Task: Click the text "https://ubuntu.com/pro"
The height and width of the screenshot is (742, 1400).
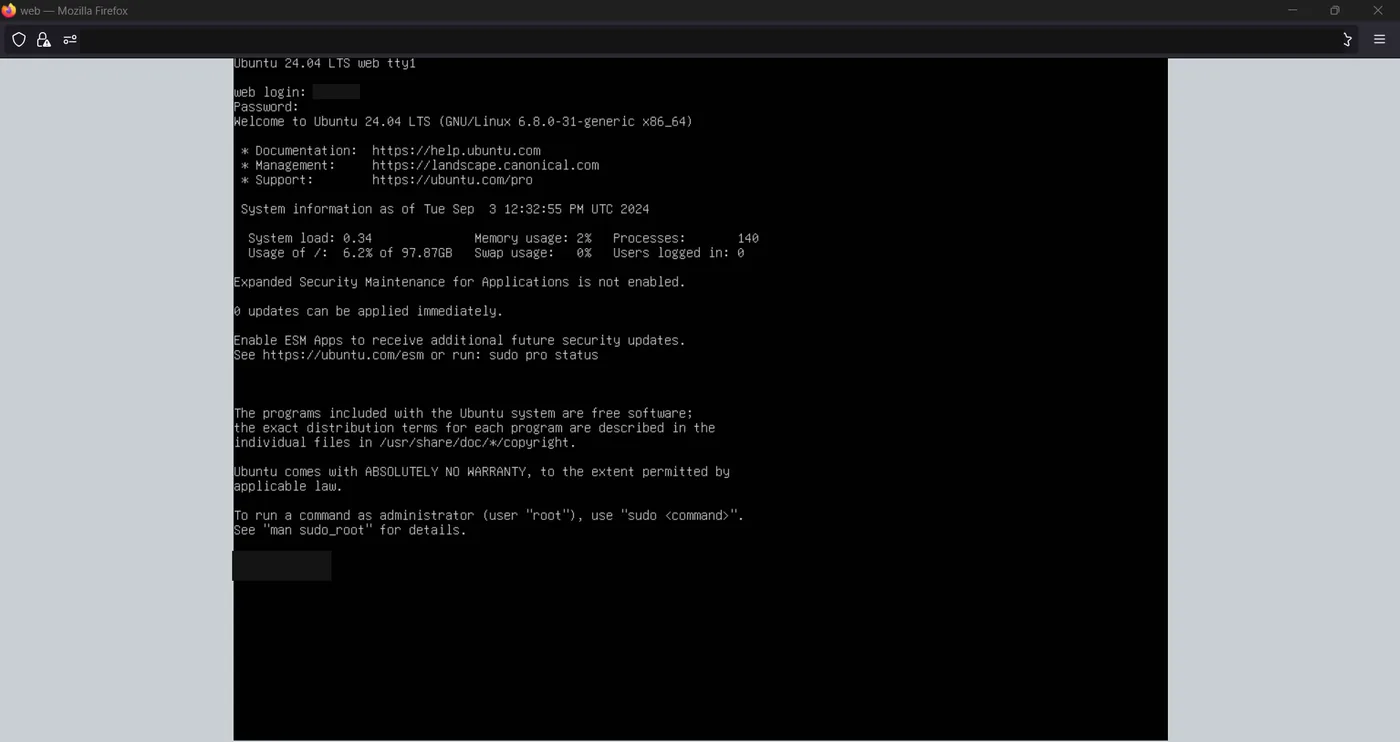Action: 452,180
